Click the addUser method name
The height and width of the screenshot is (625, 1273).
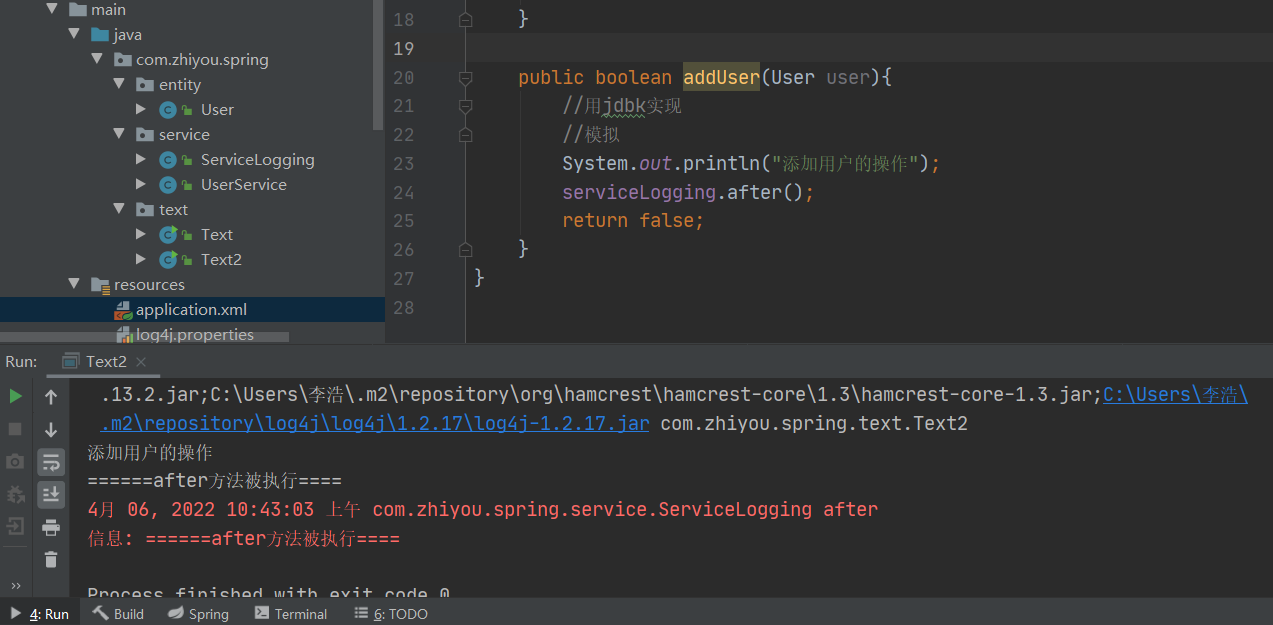[721, 77]
